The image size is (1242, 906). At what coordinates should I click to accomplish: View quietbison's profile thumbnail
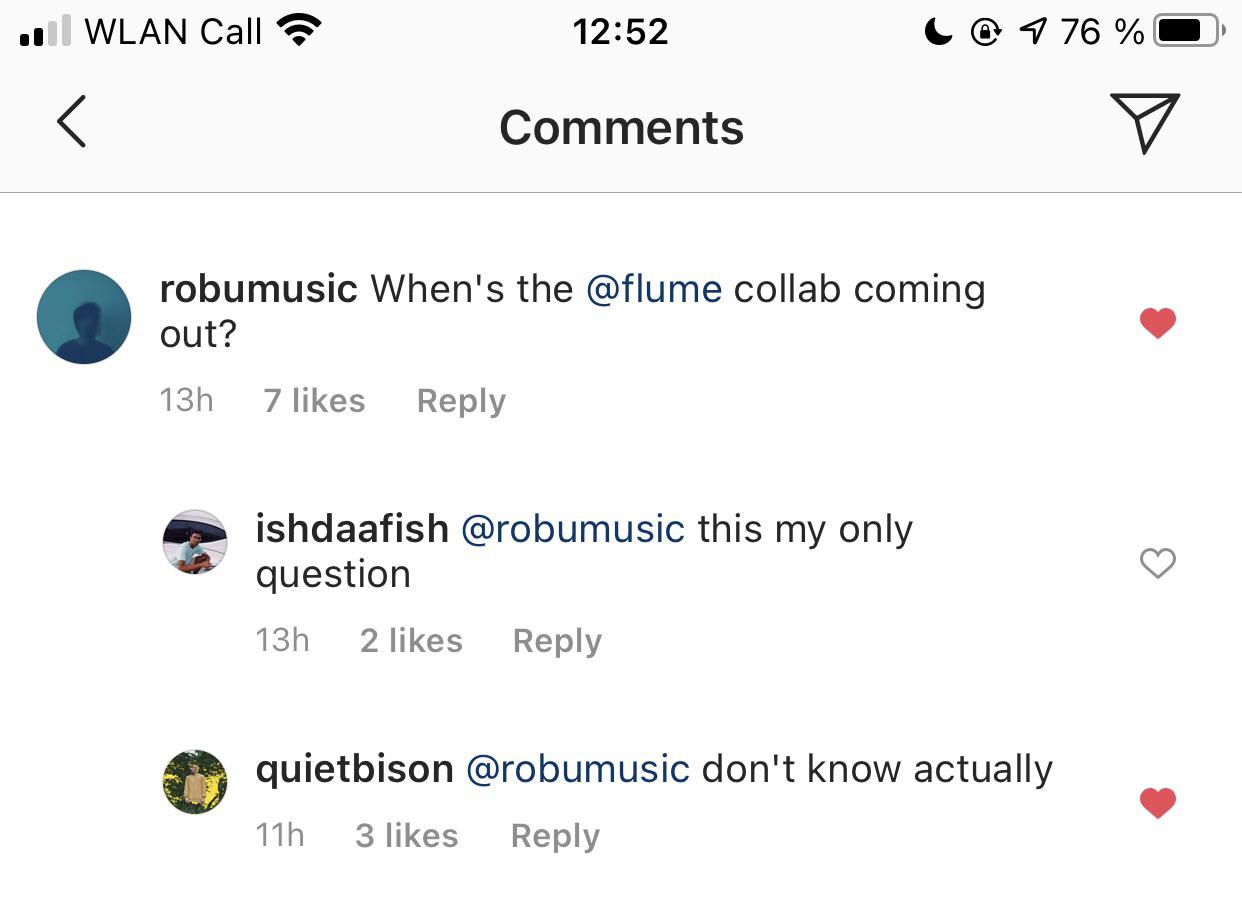click(195, 781)
